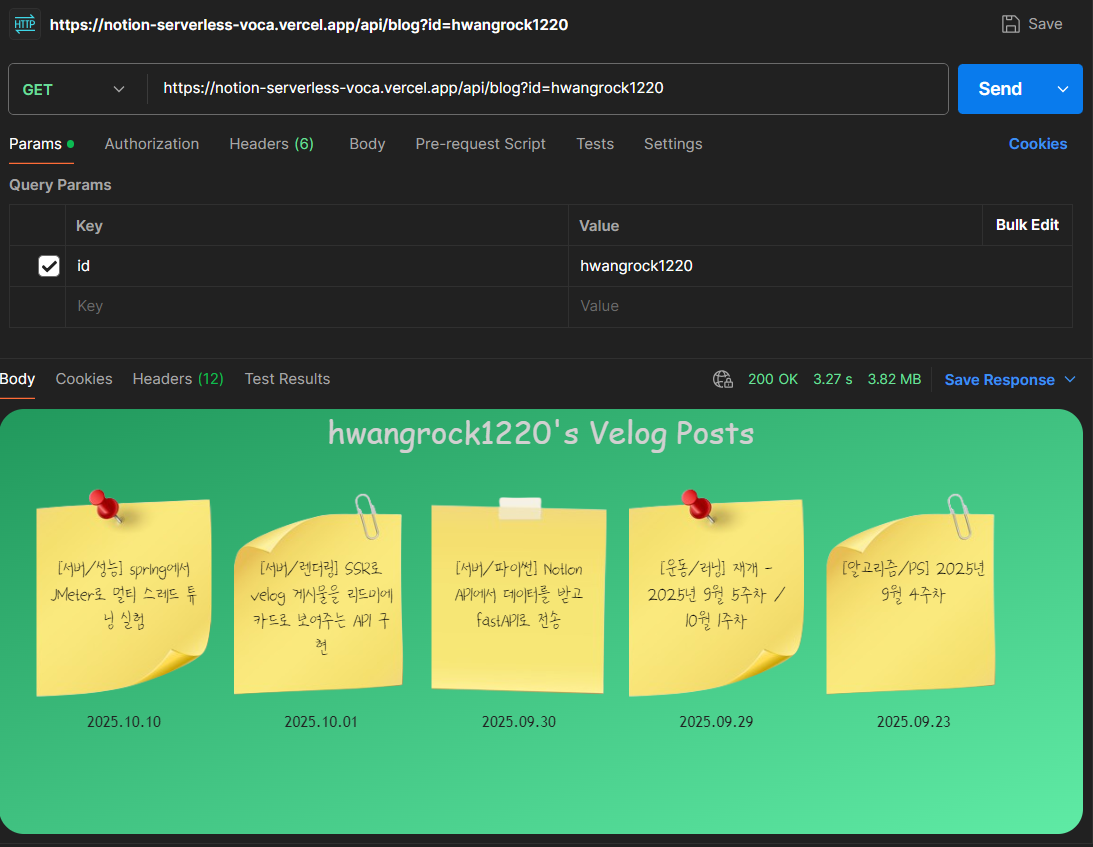
Task: Click the request title URL at top
Action: pyautogui.click(x=309, y=25)
